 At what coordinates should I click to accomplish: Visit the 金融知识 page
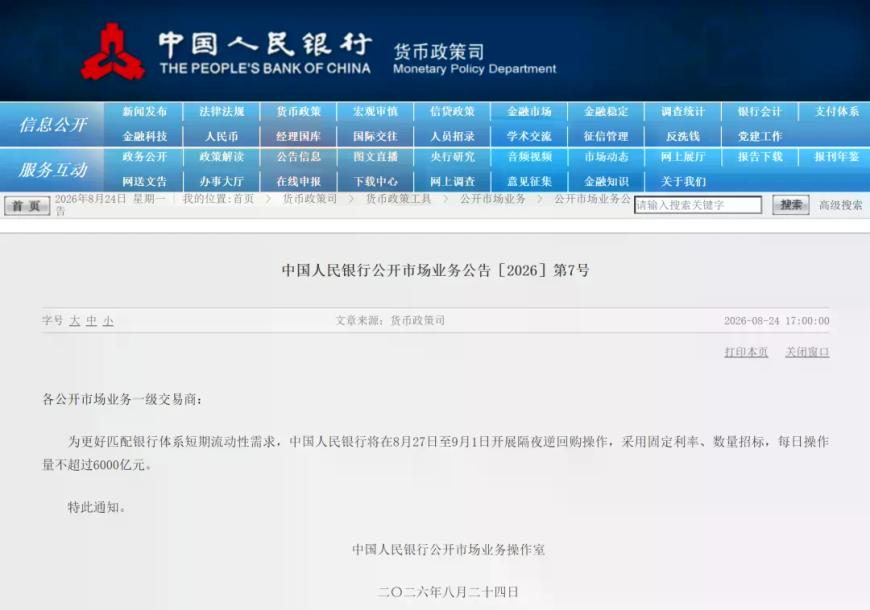[606, 182]
